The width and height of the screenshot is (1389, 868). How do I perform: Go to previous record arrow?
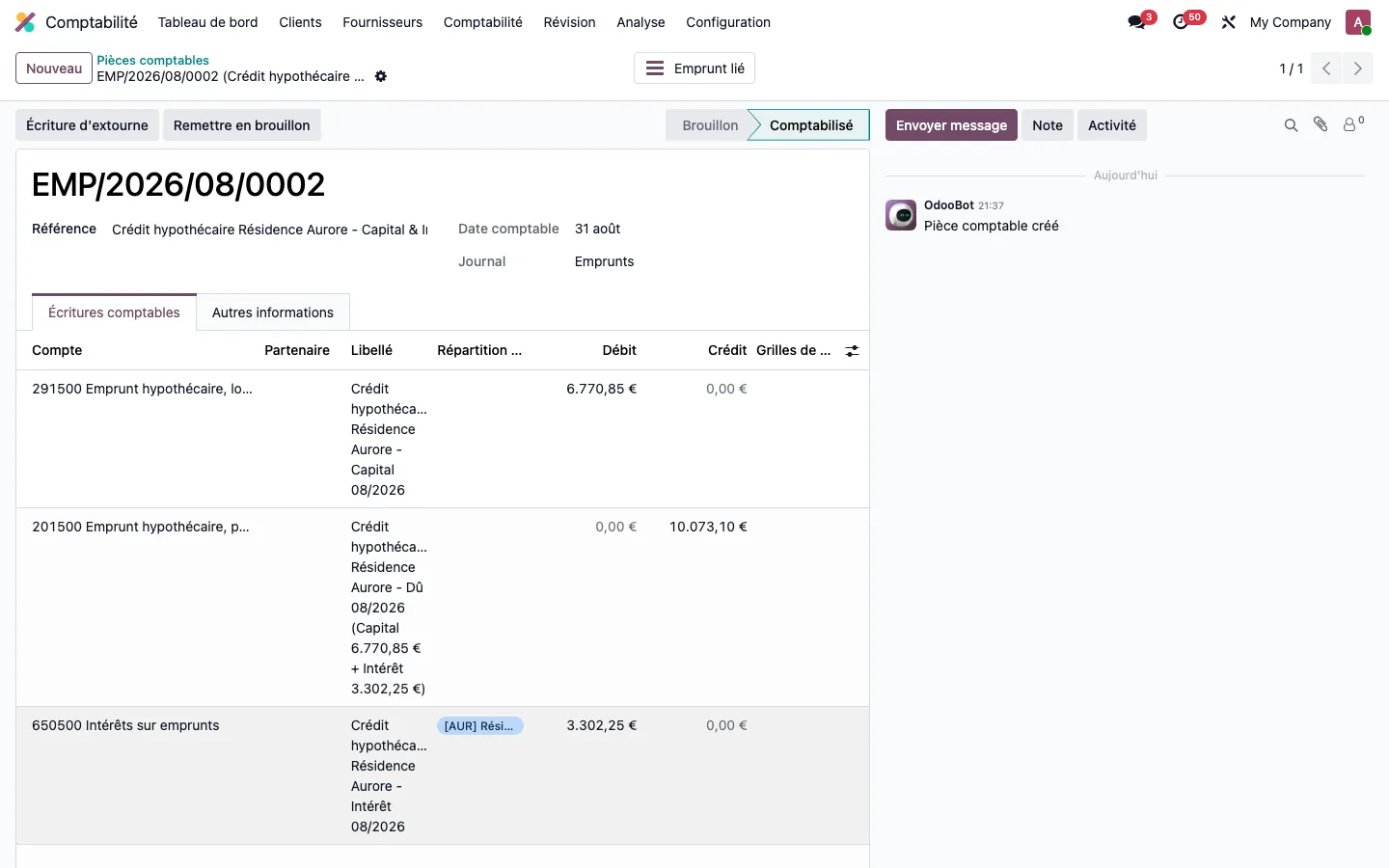click(x=1326, y=68)
